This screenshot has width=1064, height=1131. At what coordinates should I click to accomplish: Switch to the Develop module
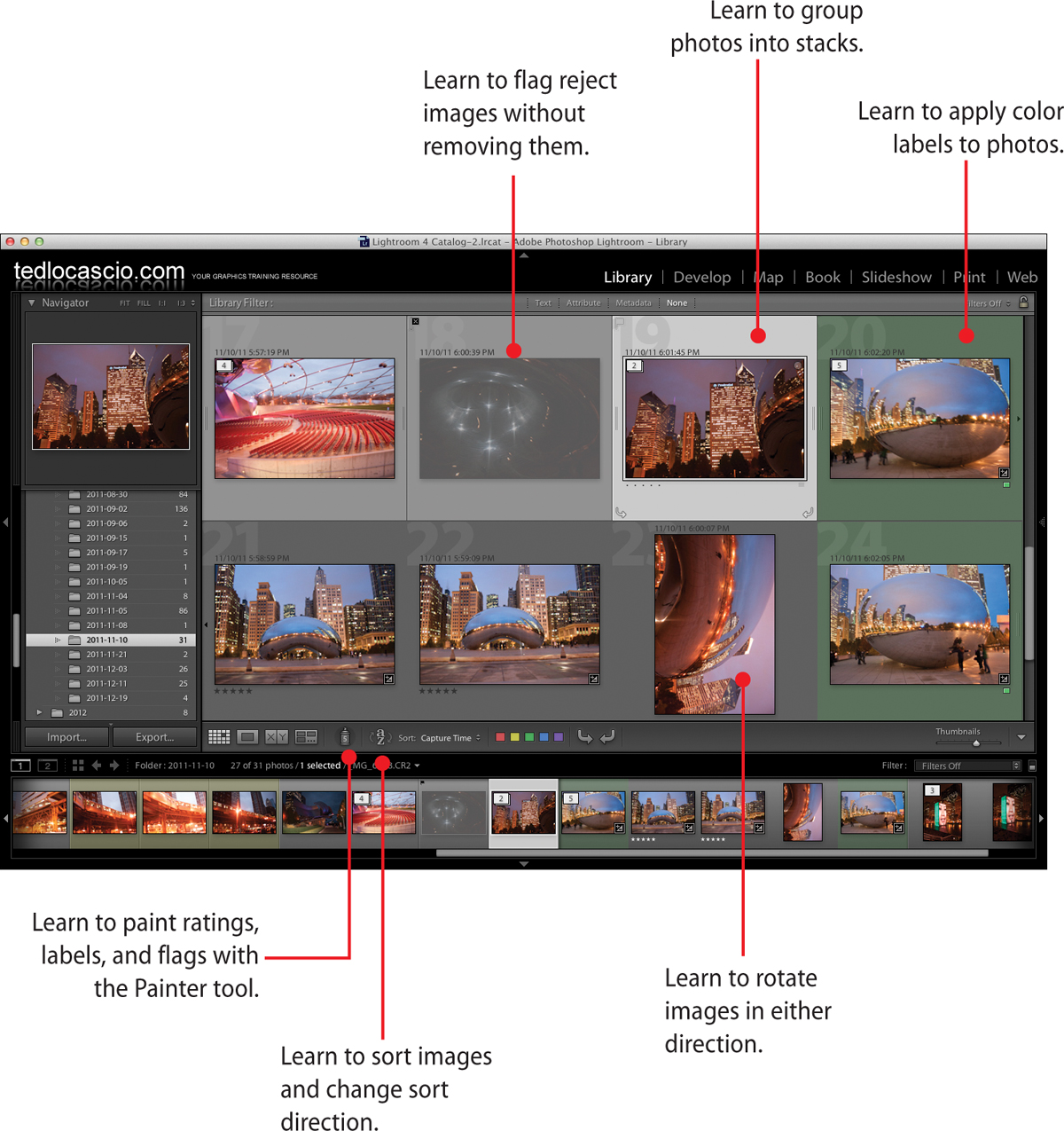pos(702,278)
